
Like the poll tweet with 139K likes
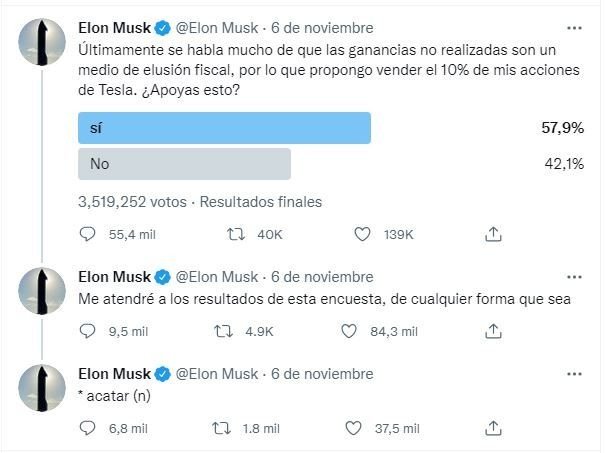point(362,234)
